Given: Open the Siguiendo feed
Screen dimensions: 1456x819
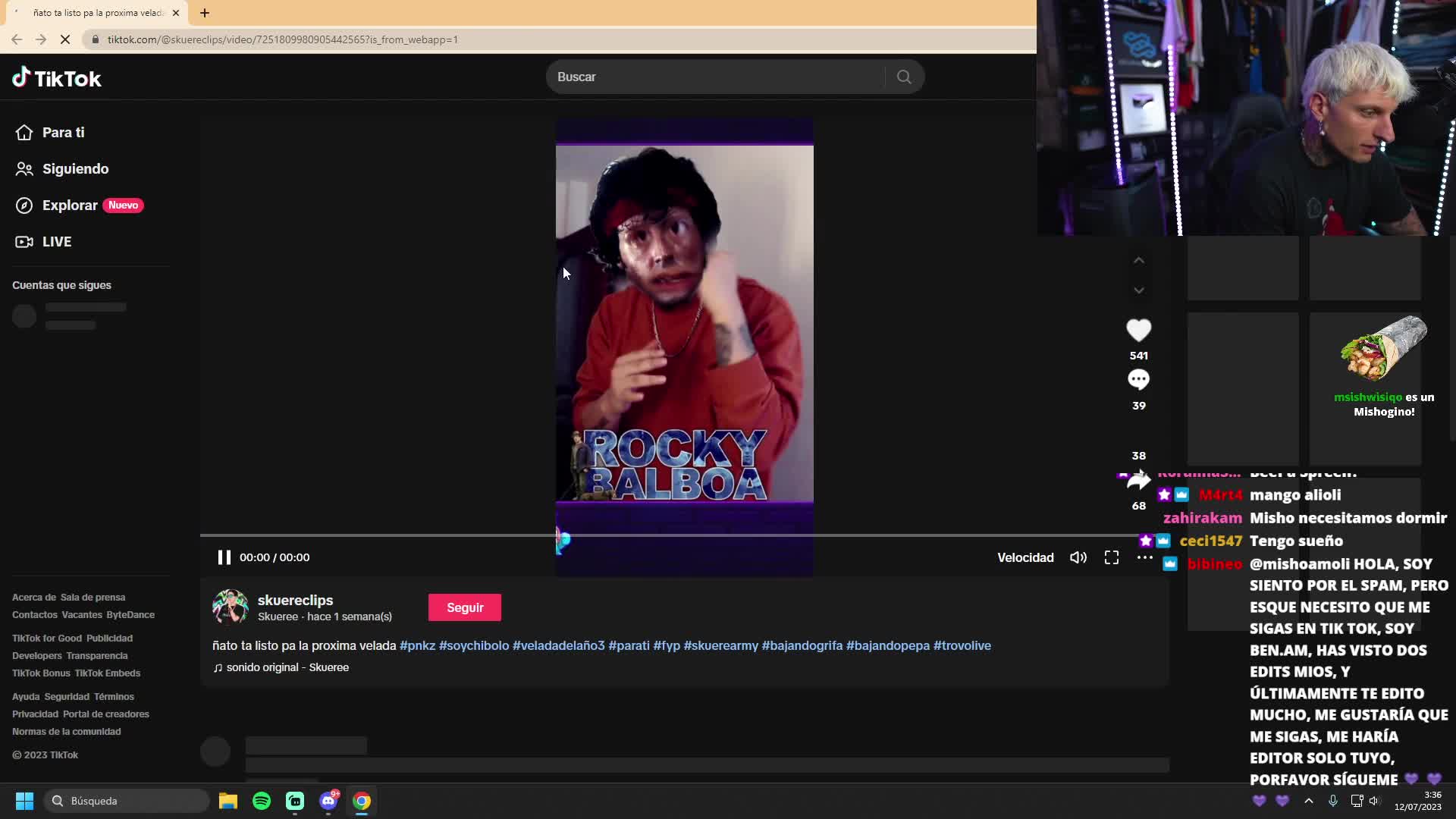Looking at the screenshot, I should point(62,168).
